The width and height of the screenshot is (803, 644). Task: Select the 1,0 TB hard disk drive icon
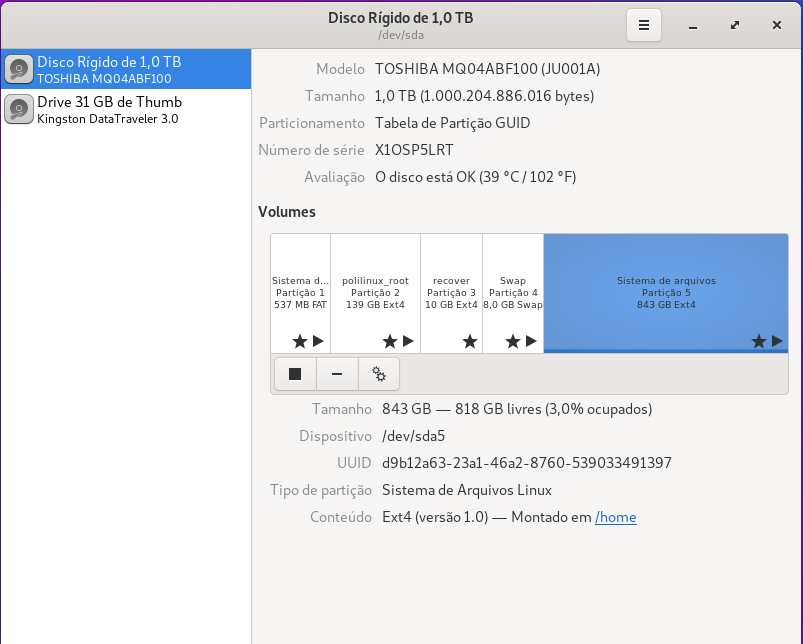pos(19,69)
